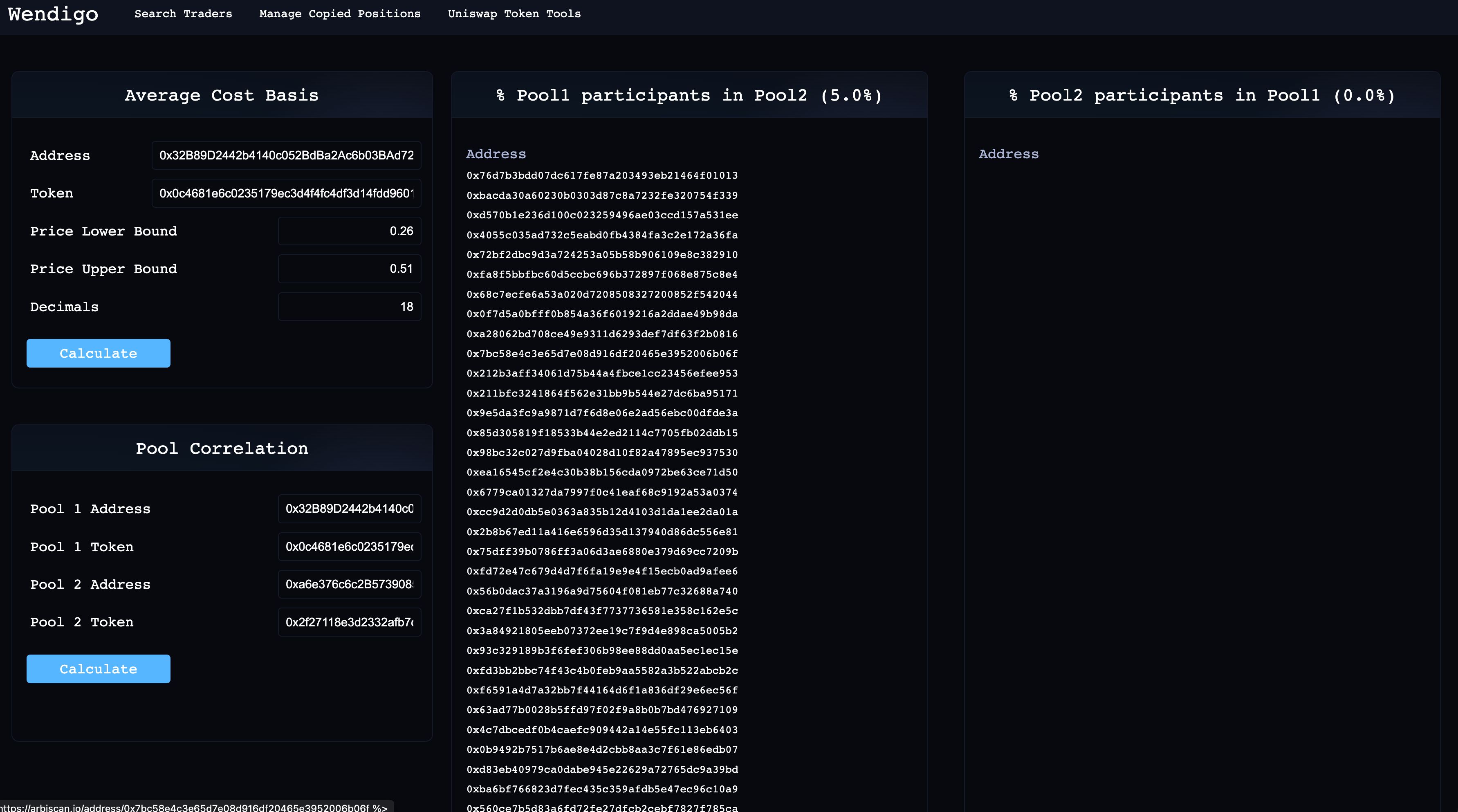Open address 0x98bc32c027d9fba04028d10f82a47895ec937530
Image resolution: width=1458 pixels, height=812 pixels.
[x=602, y=453]
